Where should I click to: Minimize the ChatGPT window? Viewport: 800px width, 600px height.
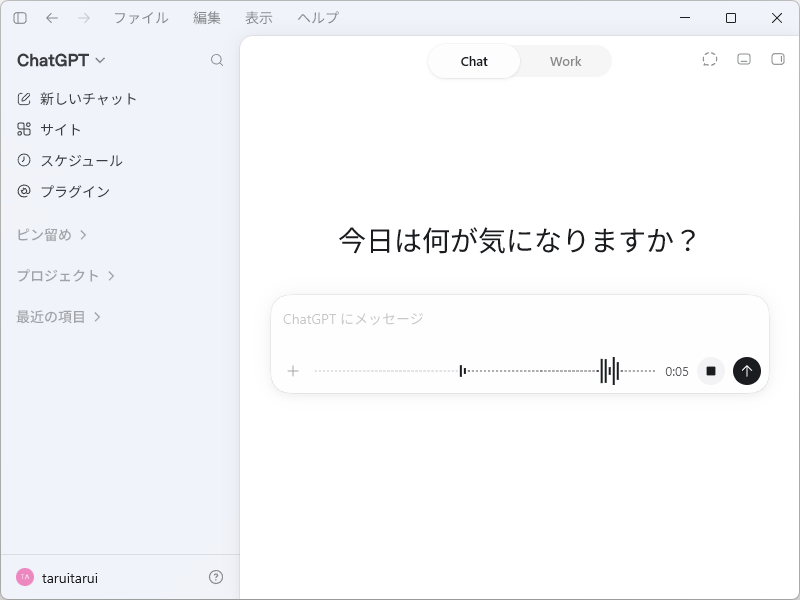coord(685,18)
